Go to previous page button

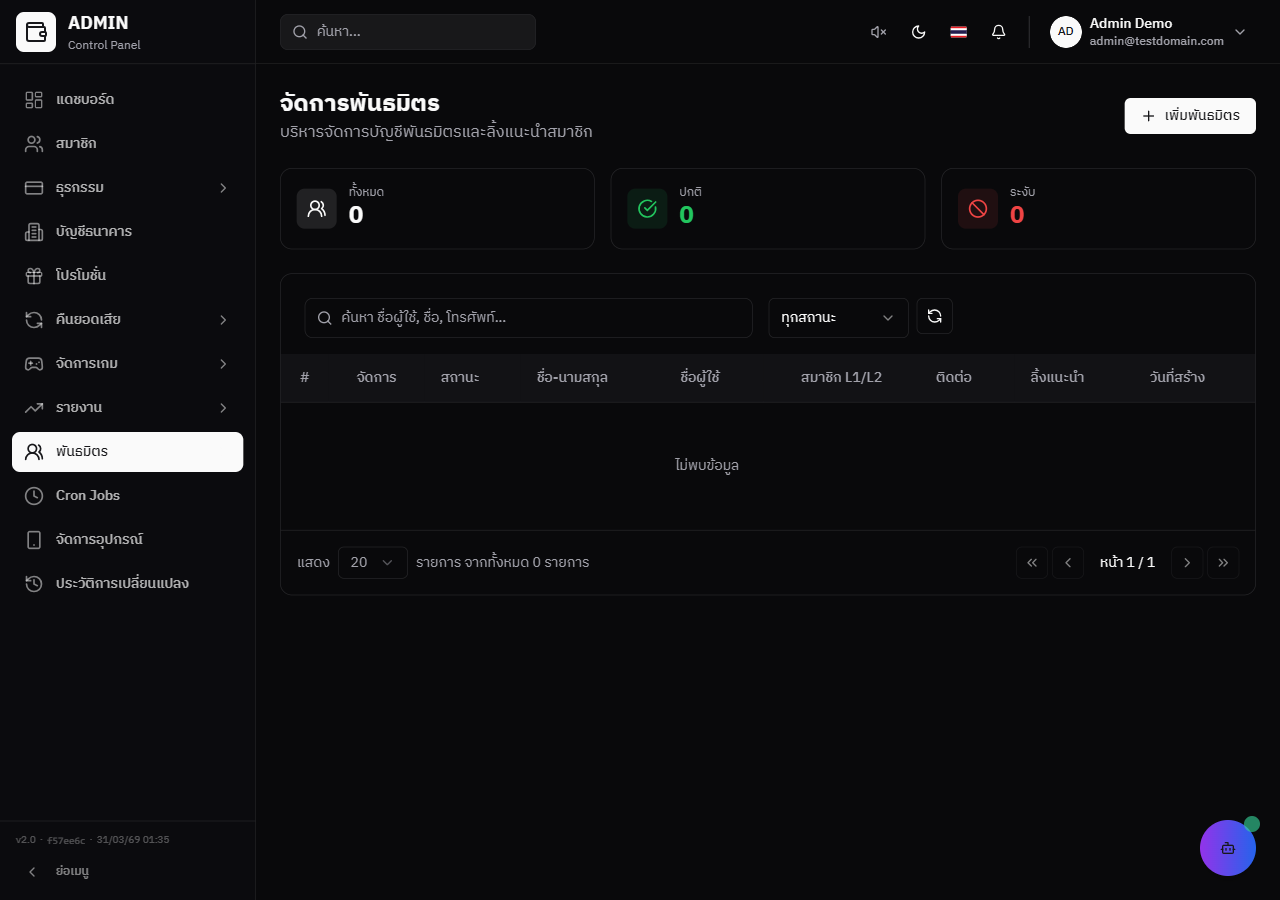1068,563
